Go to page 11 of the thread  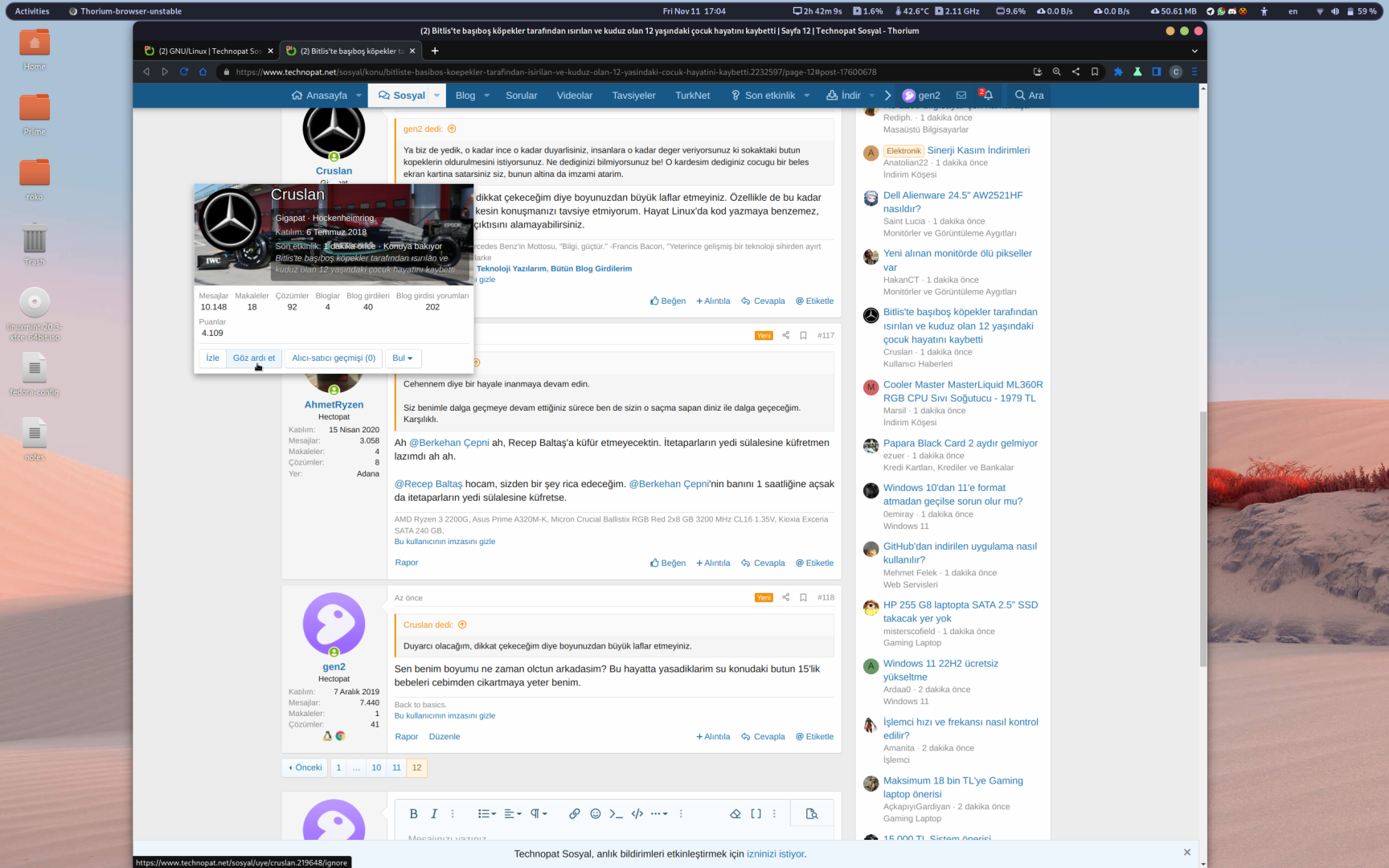pyautogui.click(x=396, y=768)
